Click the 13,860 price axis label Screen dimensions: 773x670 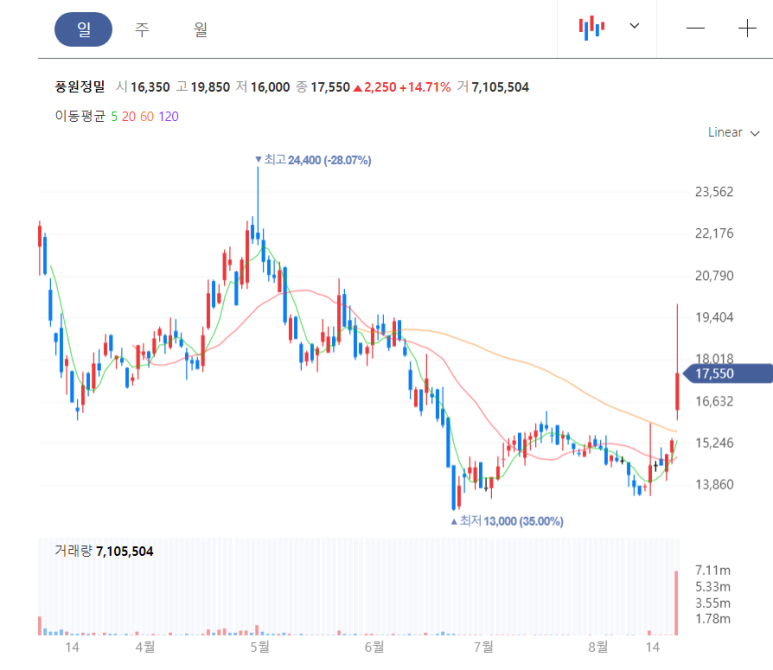pyautogui.click(x=714, y=484)
